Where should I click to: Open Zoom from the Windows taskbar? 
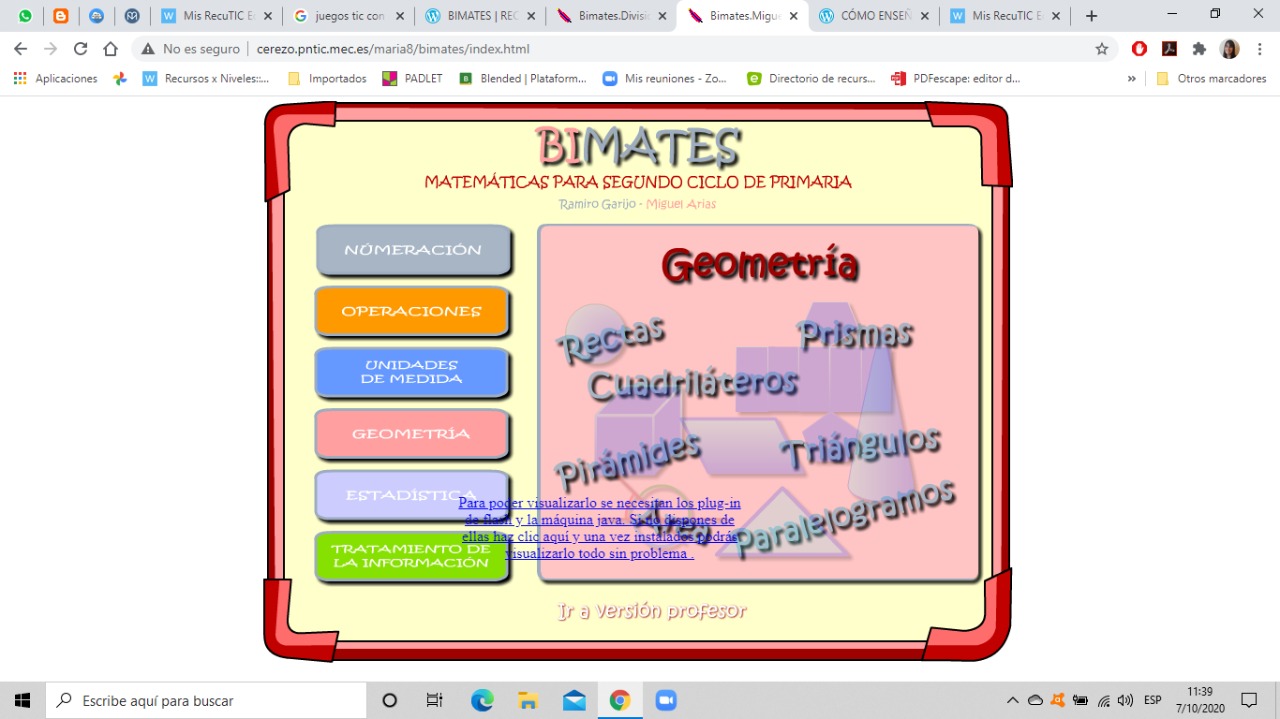pos(666,700)
